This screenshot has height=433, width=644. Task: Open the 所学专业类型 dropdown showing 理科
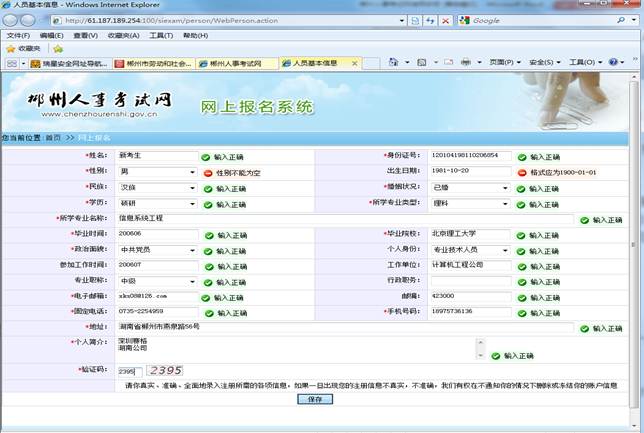[470, 203]
